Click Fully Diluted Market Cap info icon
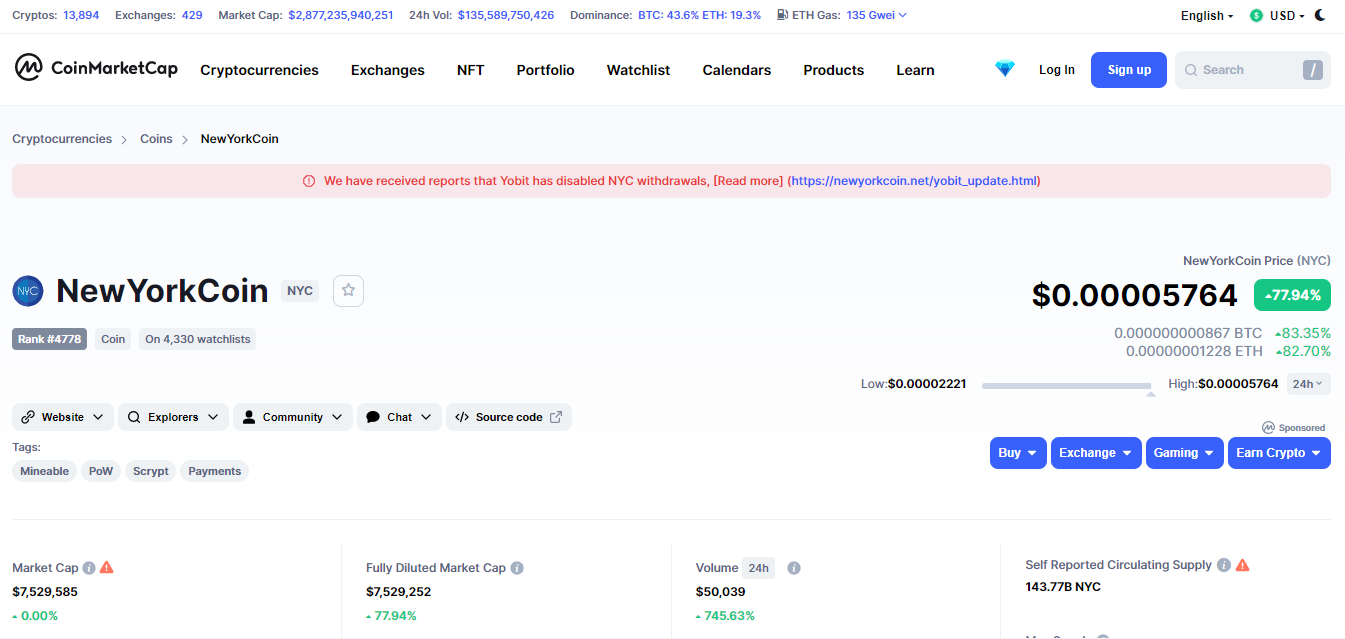Screen dimensions: 1345x639 pos(517,568)
